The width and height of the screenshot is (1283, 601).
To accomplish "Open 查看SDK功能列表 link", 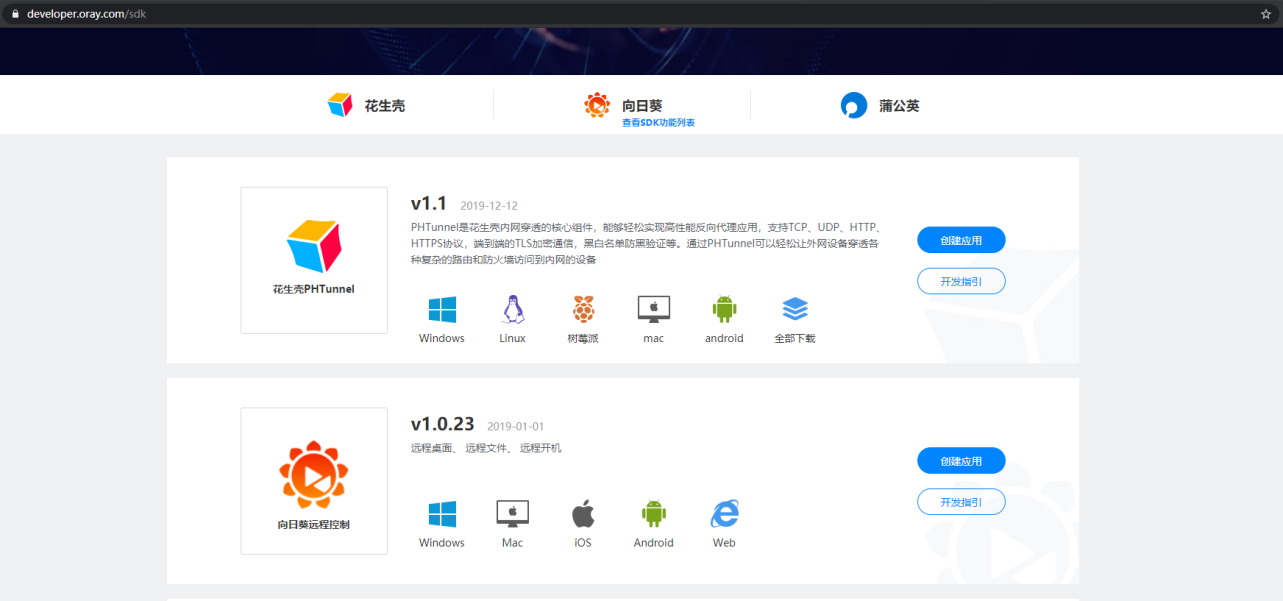I will coord(658,123).
